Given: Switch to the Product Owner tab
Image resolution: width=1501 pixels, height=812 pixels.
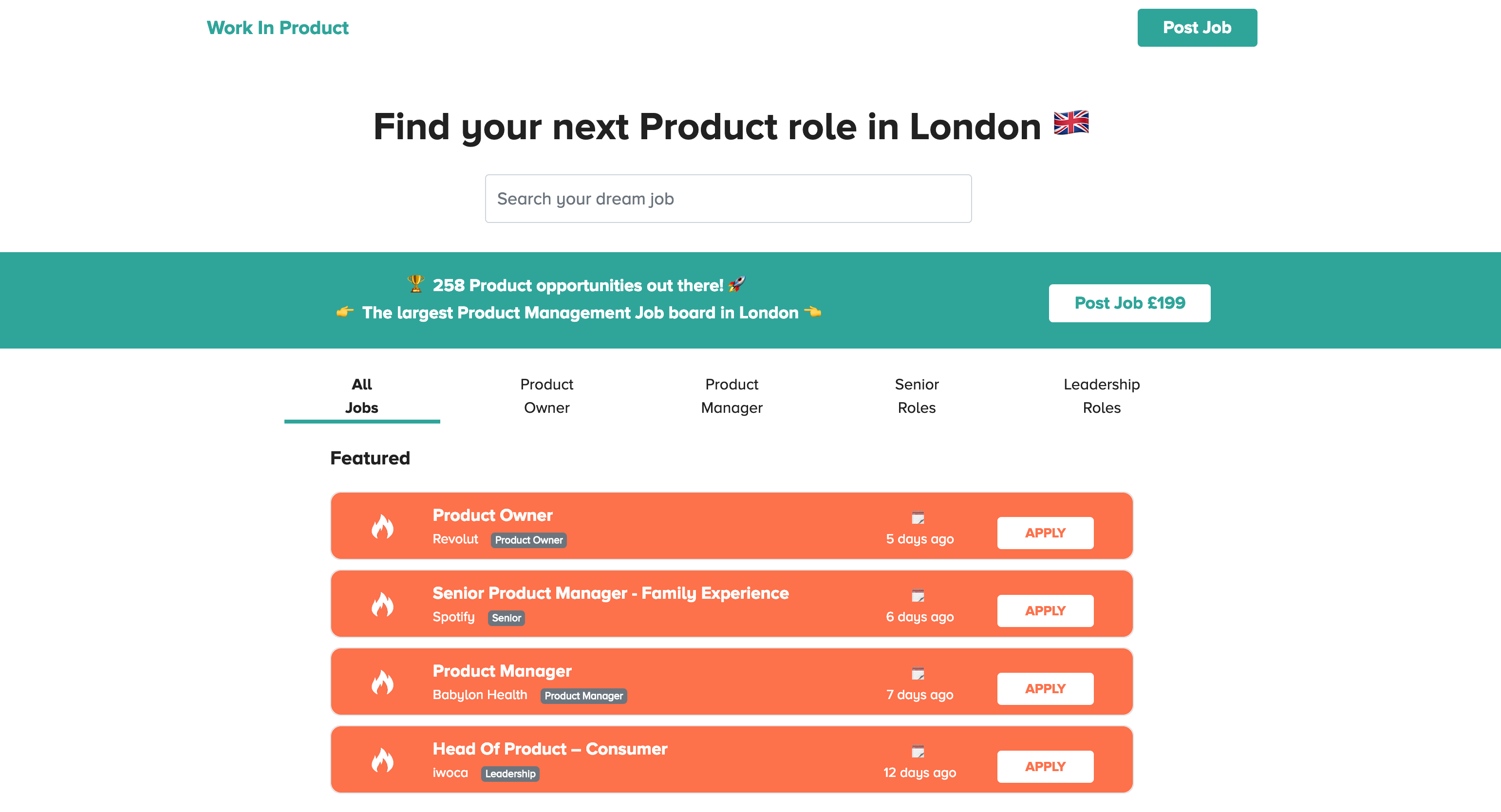Looking at the screenshot, I should (546, 396).
